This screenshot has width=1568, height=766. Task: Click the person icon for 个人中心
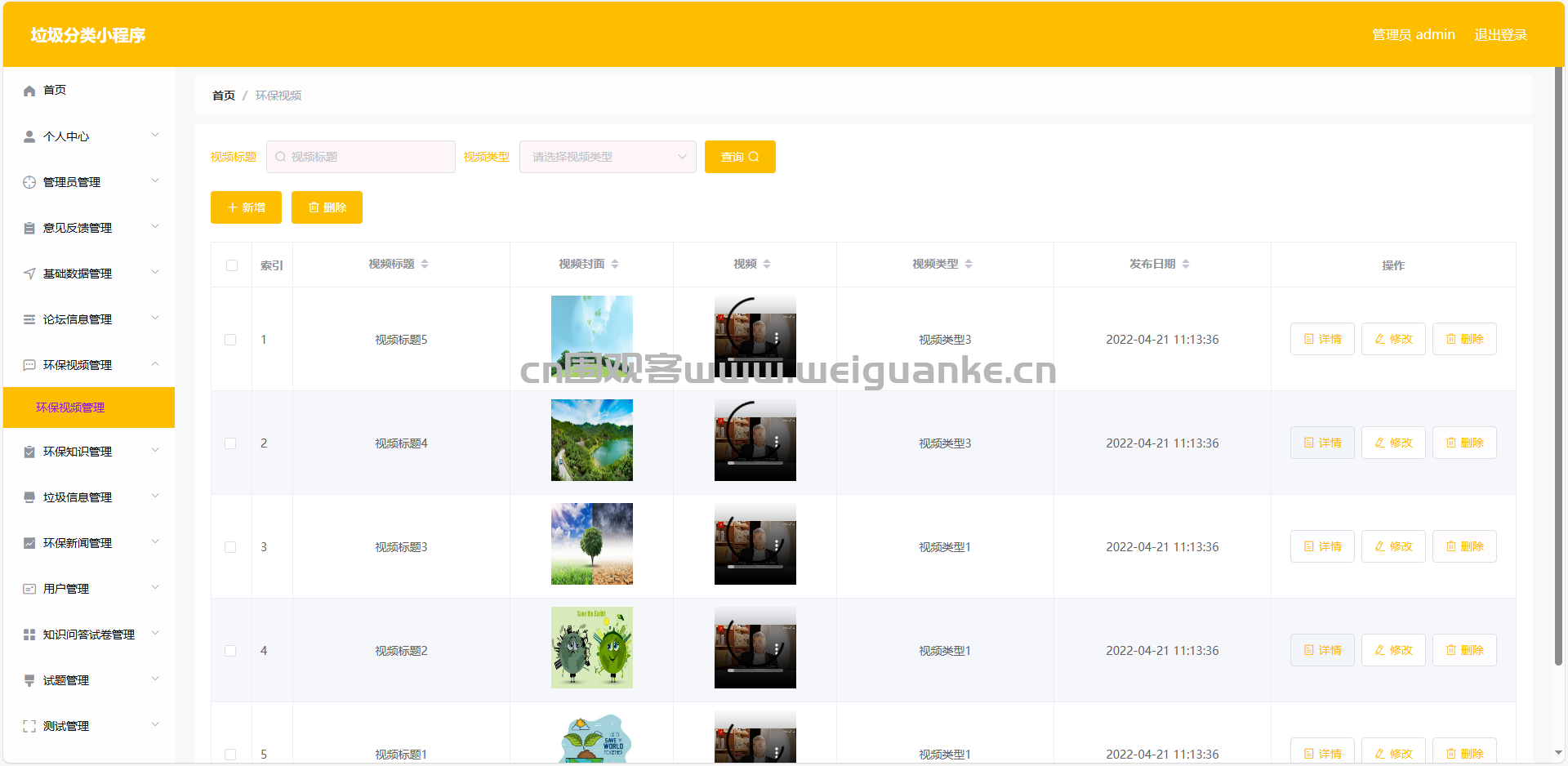[x=29, y=136]
